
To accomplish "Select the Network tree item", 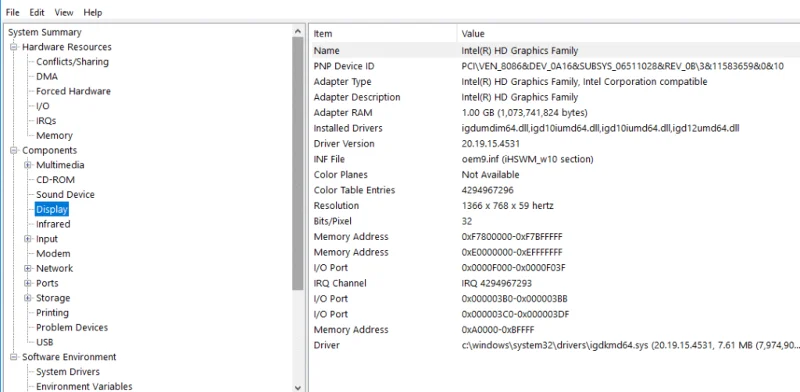I will (x=55, y=269).
